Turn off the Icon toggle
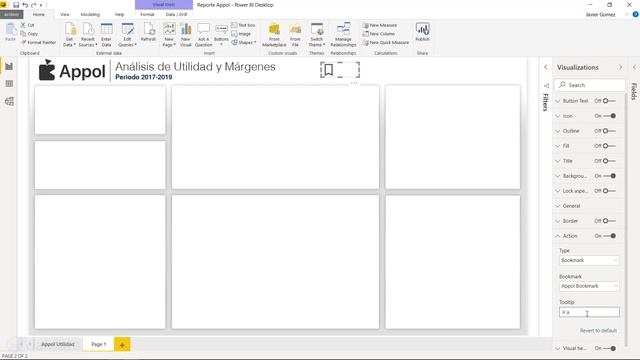Viewport: 640px width, 360px height. click(609, 116)
